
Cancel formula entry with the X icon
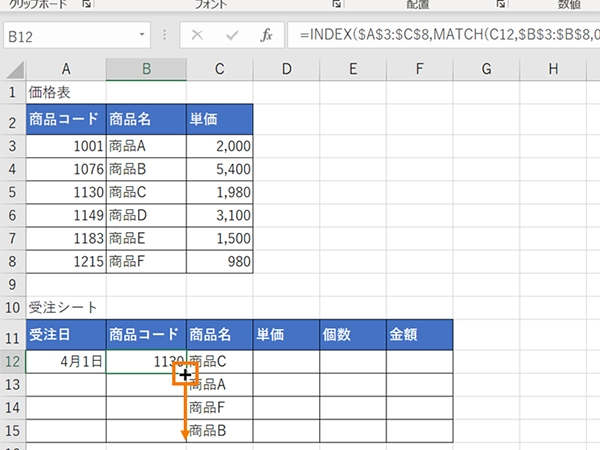pyautogui.click(x=197, y=35)
